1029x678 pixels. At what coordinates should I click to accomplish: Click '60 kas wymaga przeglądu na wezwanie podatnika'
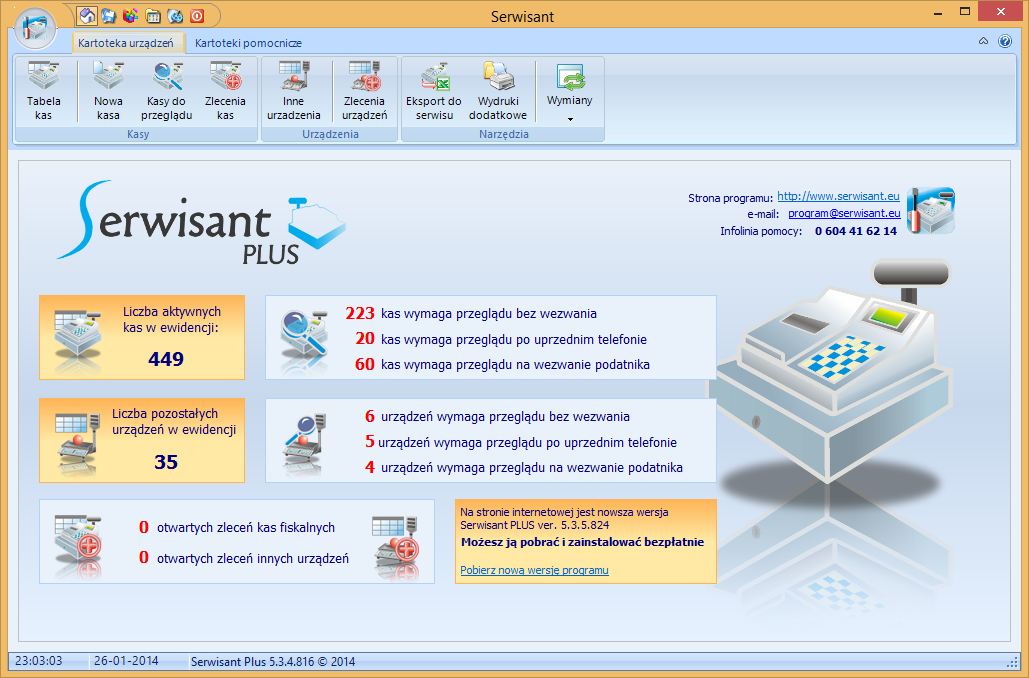click(503, 364)
